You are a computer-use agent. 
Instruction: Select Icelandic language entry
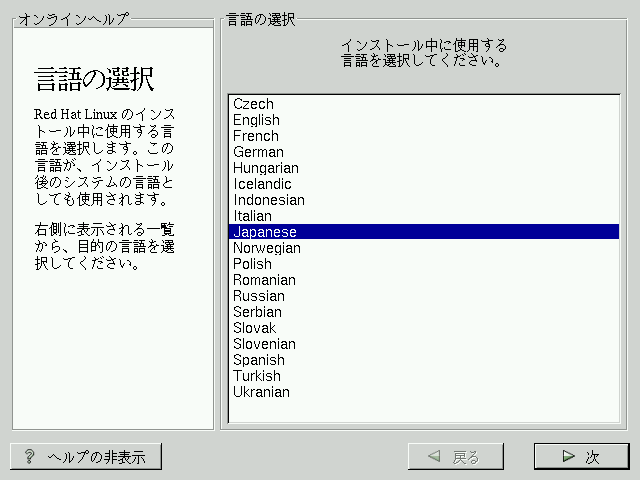click(x=262, y=184)
